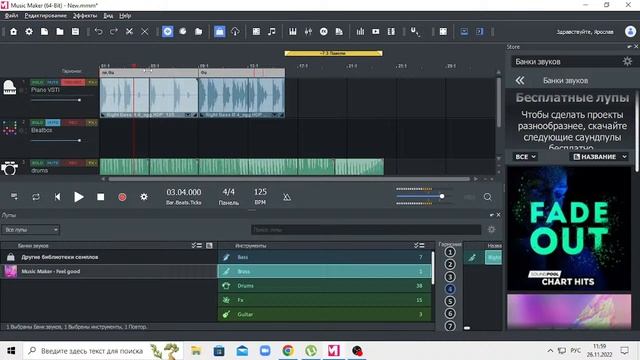The height and width of the screenshot is (360, 640).
Task: Open Другие библиотеки семплов entry
Action: point(109,257)
